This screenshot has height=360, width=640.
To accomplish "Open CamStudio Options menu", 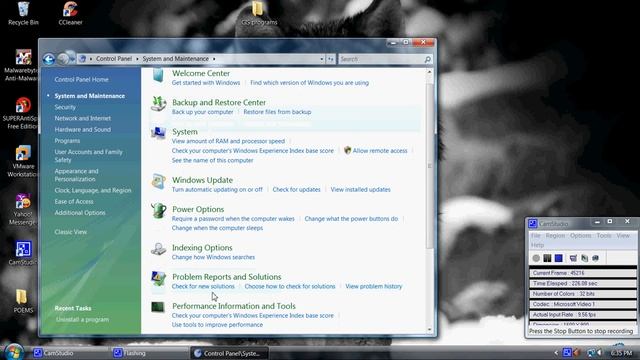I will (x=581, y=236).
